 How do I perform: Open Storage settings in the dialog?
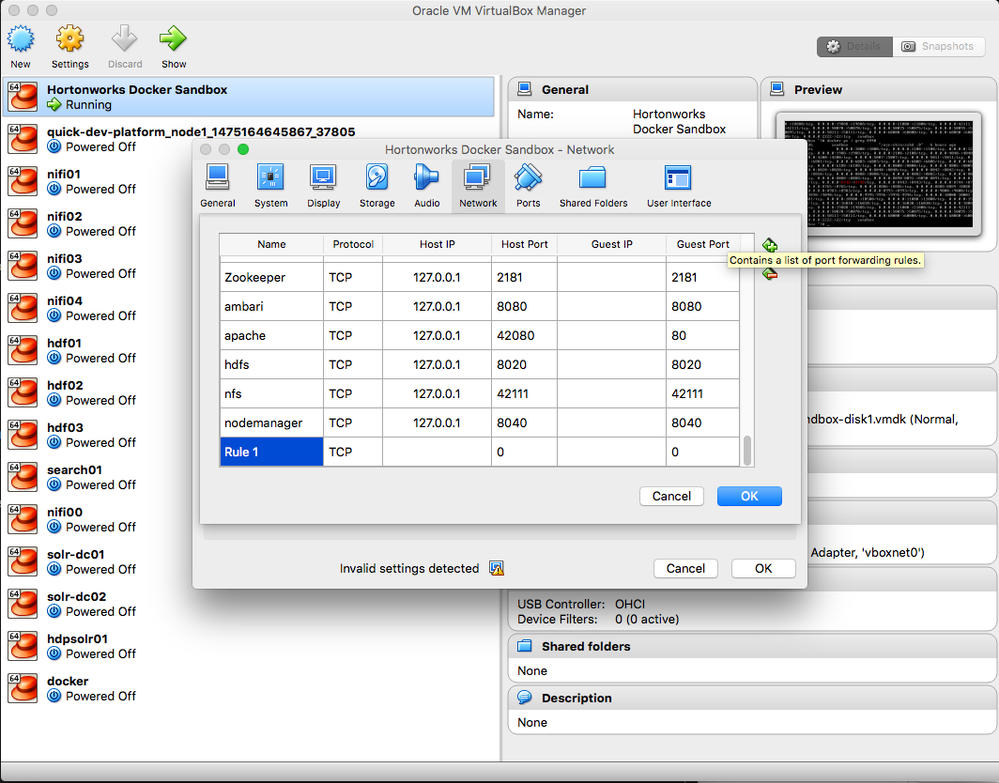point(376,185)
